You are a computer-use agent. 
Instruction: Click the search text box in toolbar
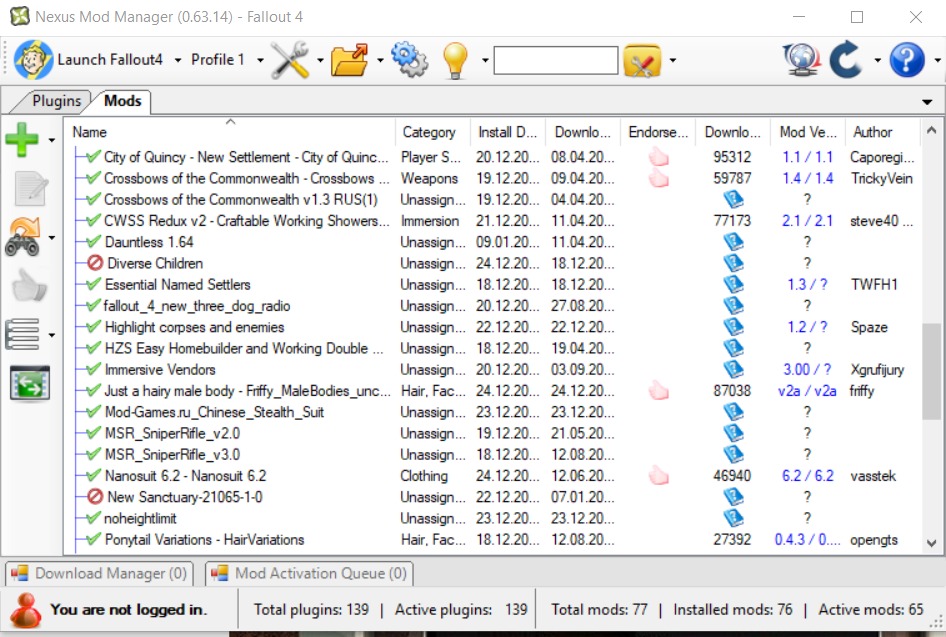556,60
